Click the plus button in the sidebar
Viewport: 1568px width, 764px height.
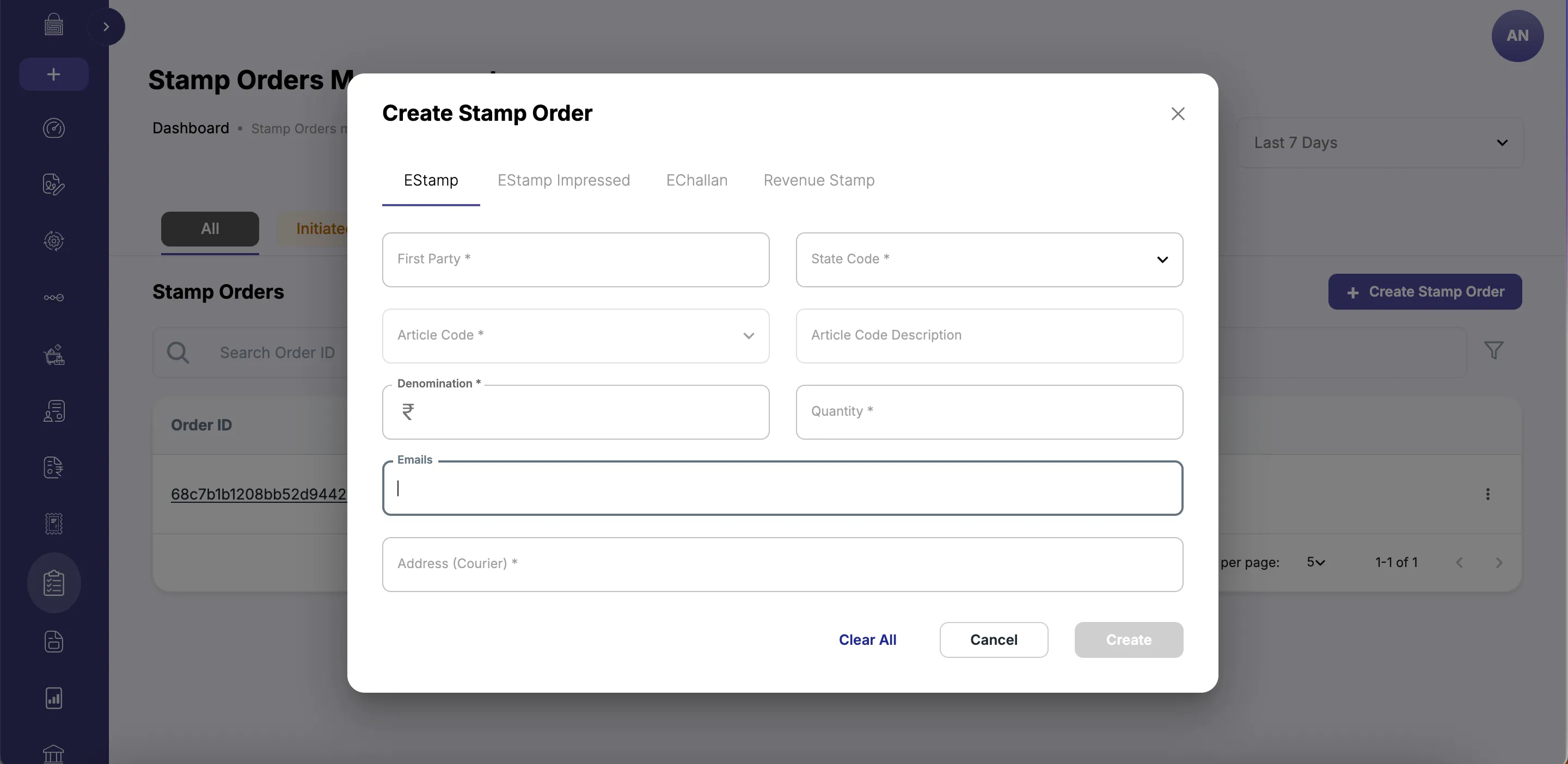pyautogui.click(x=53, y=74)
